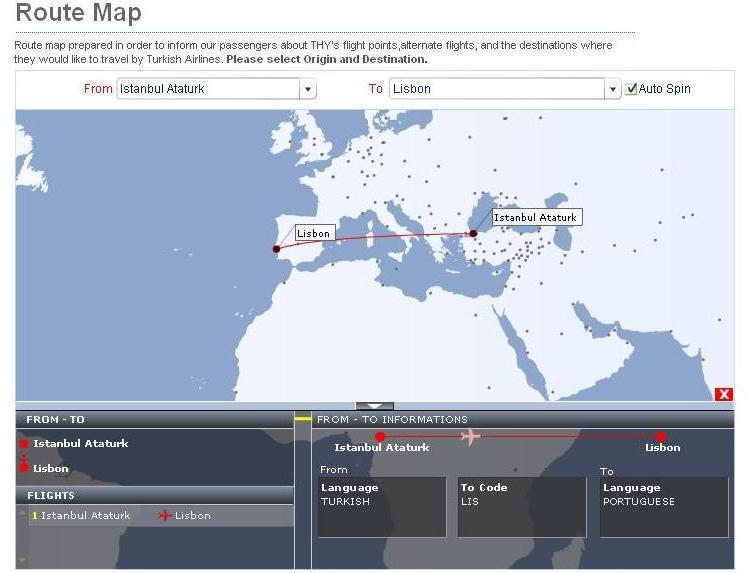Click the airplane icon on route line

(470, 436)
